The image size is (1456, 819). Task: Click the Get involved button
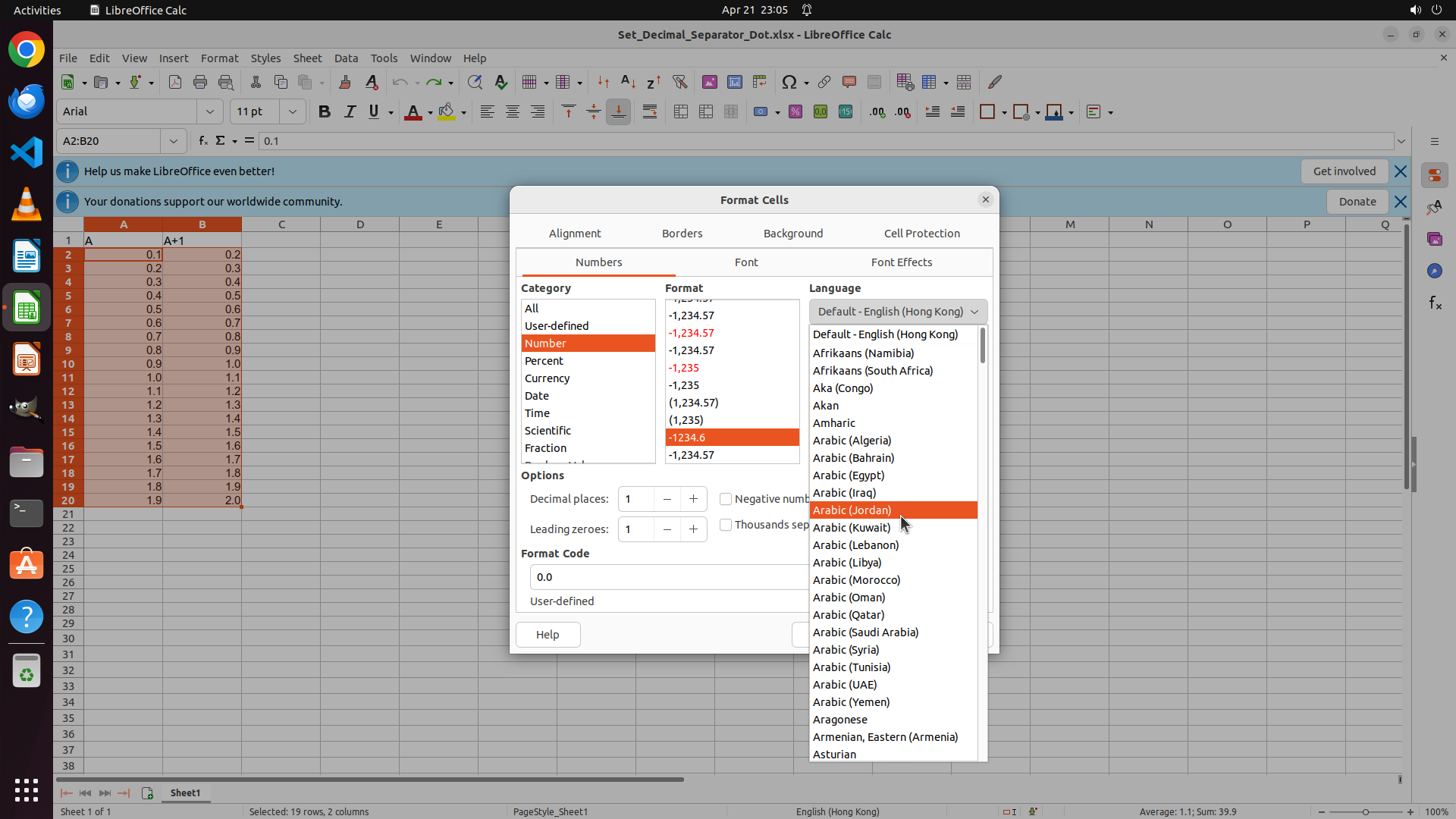pyautogui.click(x=1344, y=171)
